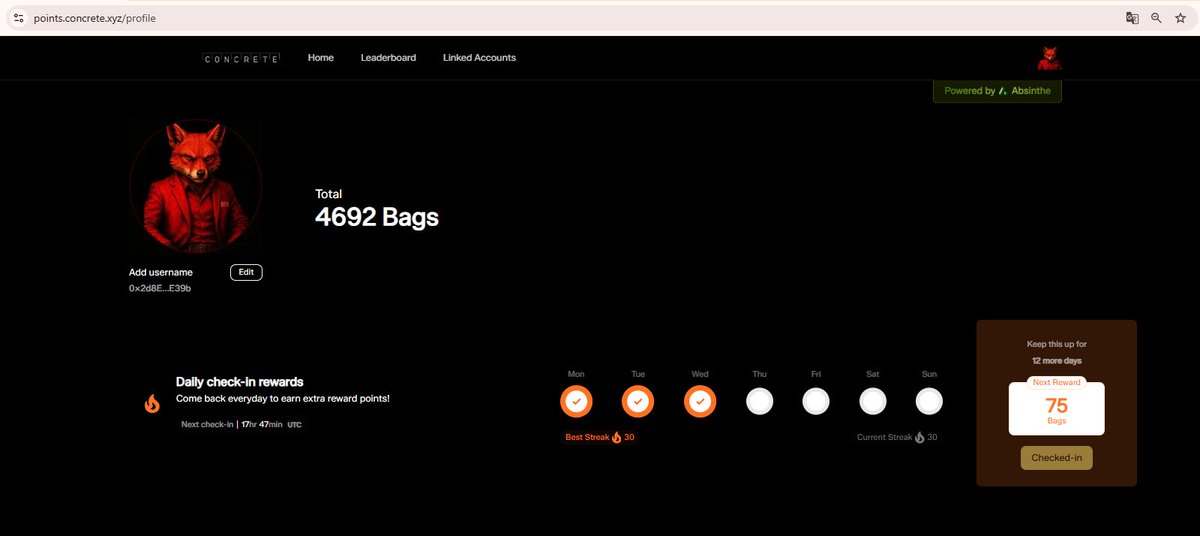Select the Friday check-in circle

(x=816, y=402)
